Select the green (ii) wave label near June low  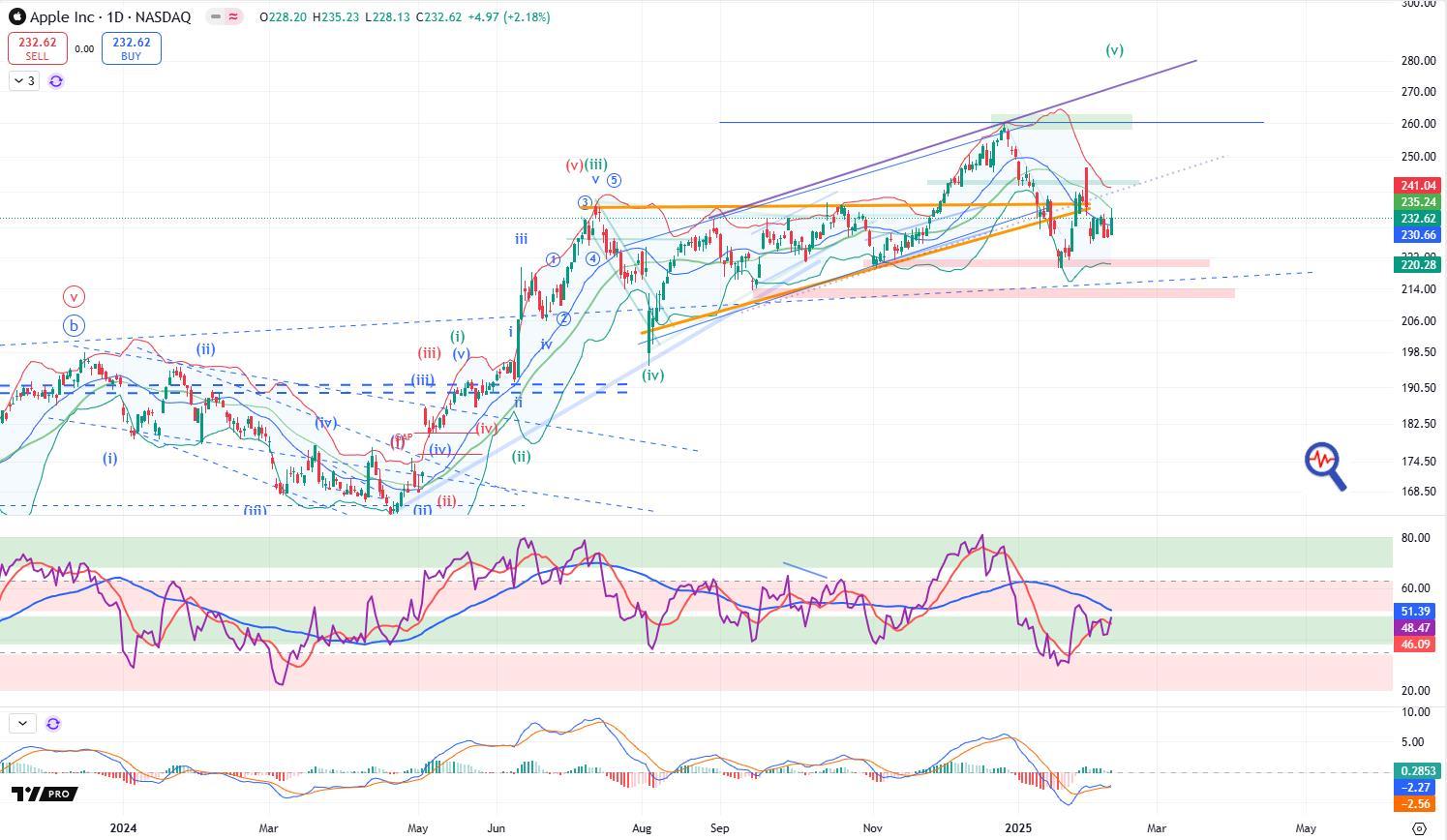click(521, 457)
